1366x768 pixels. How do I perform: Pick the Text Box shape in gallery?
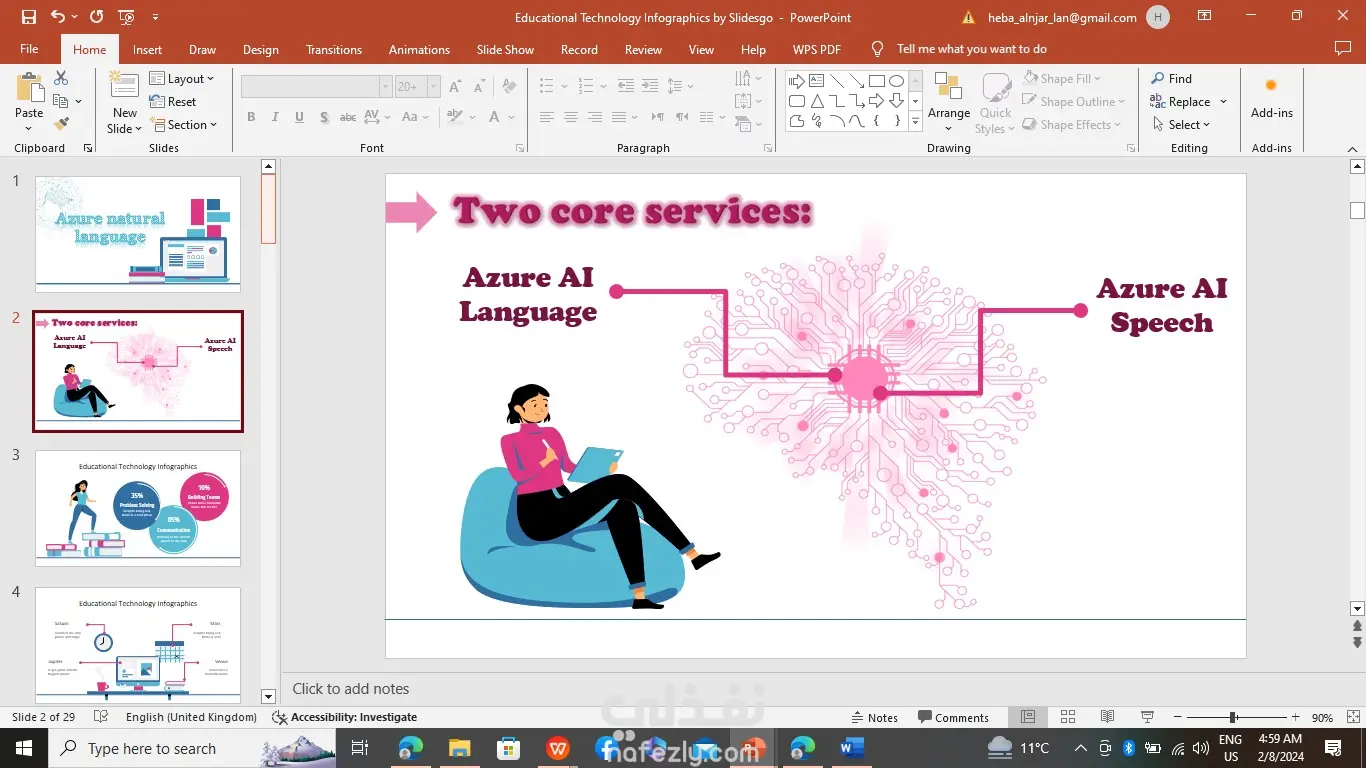pos(816,81)
